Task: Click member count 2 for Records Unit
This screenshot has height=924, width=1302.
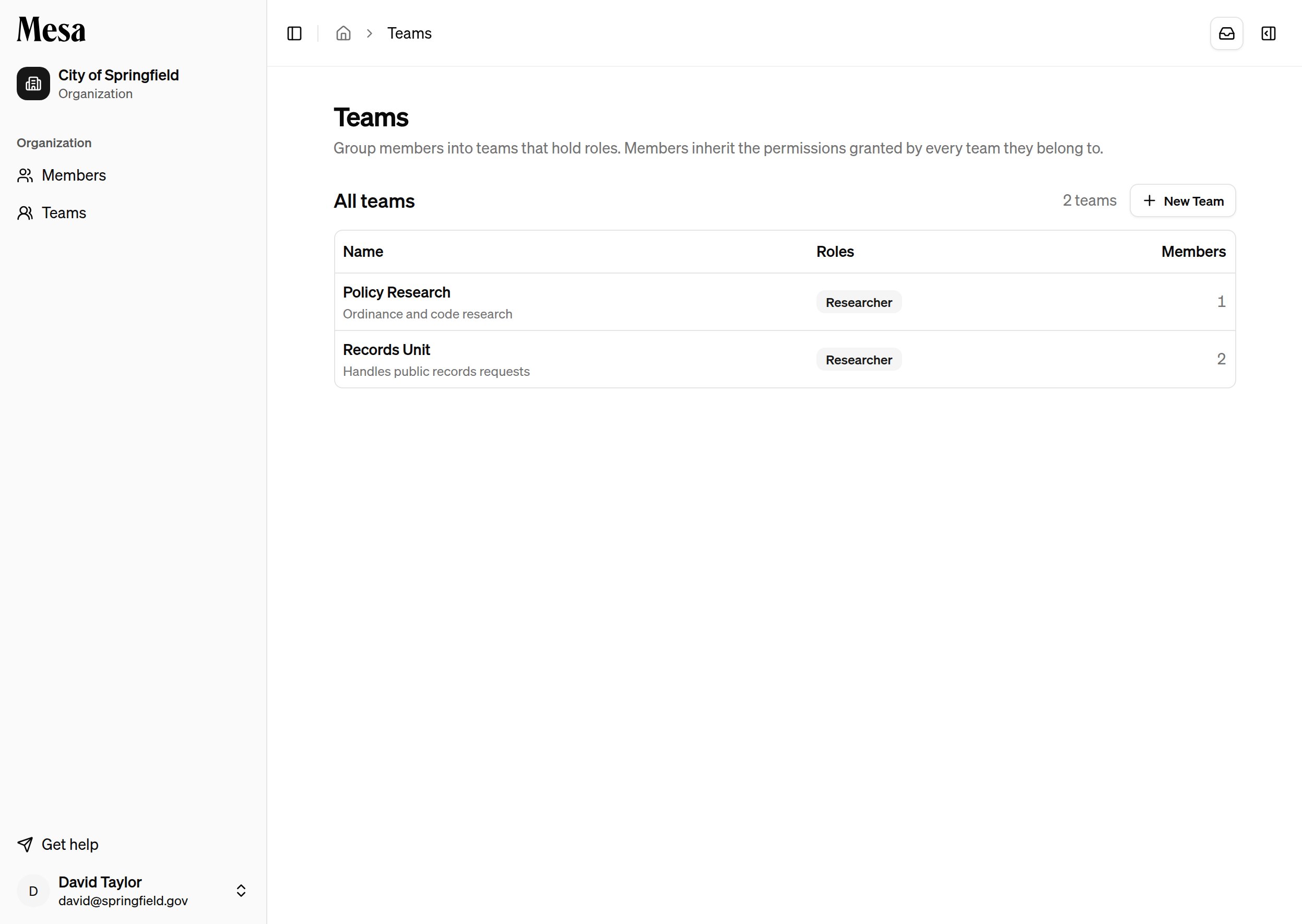Action: (x=1221, y=359)
